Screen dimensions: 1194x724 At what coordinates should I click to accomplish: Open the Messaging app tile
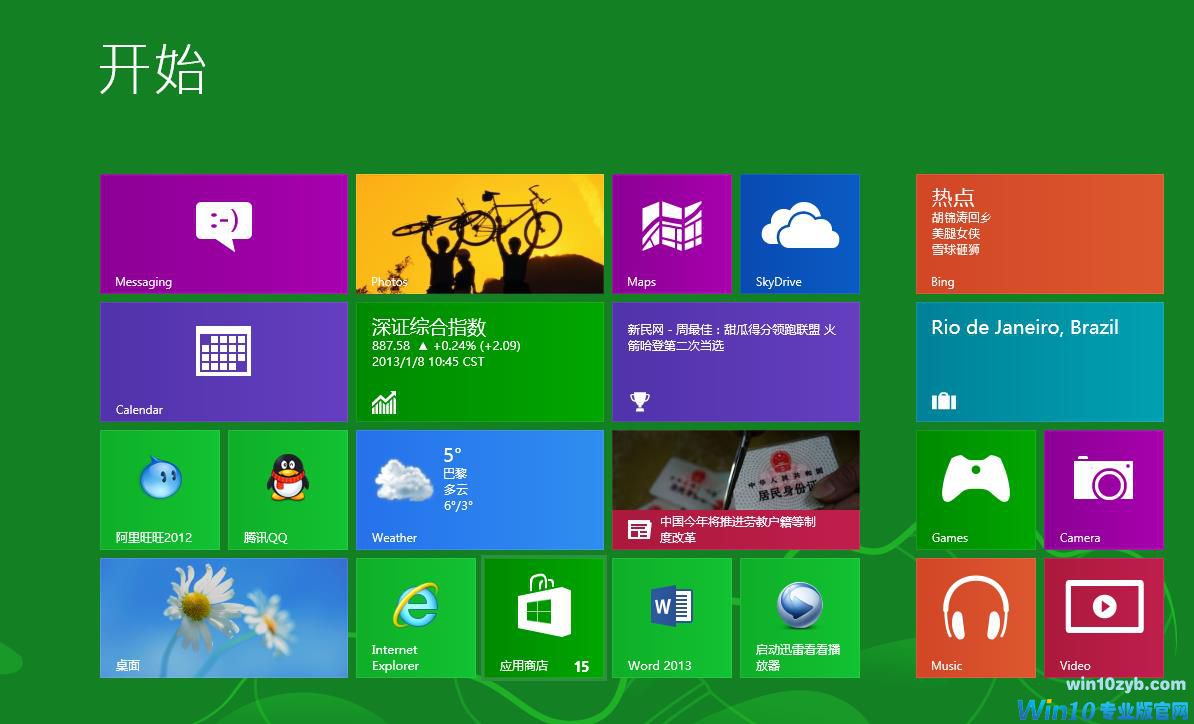(222, 233)
